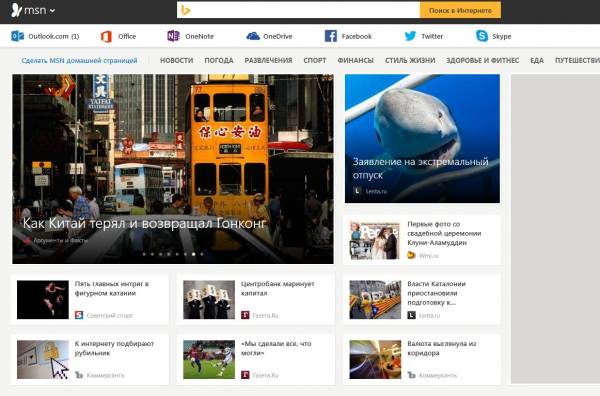Select the last carousel dot indicator
Screen dimensions: 600x396
click(x=202, y=254)
